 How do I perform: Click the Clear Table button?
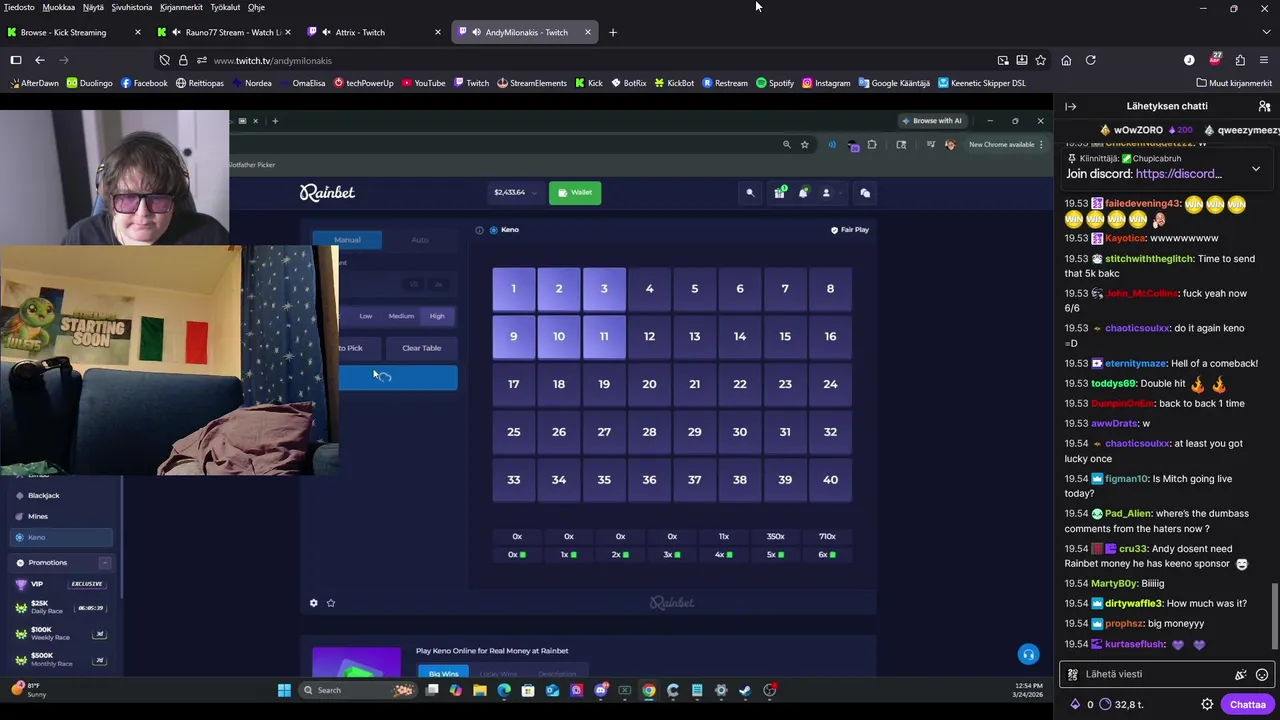(421, 348)
